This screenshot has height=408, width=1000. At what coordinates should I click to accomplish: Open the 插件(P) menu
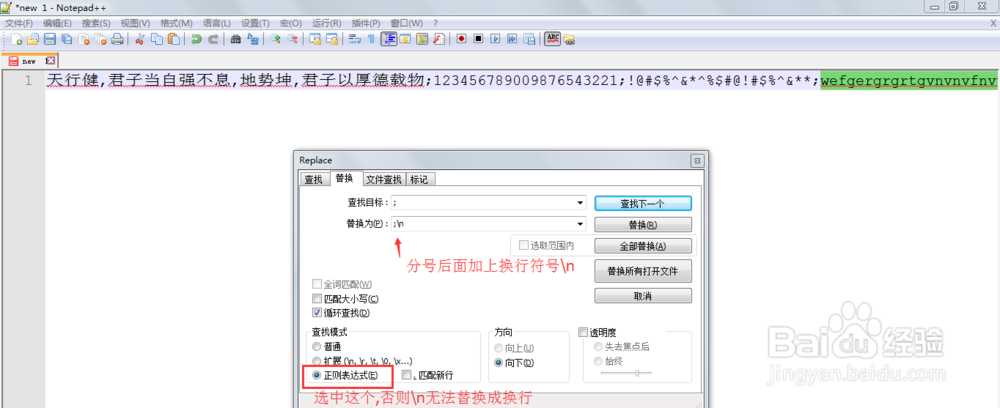point(366,23)
